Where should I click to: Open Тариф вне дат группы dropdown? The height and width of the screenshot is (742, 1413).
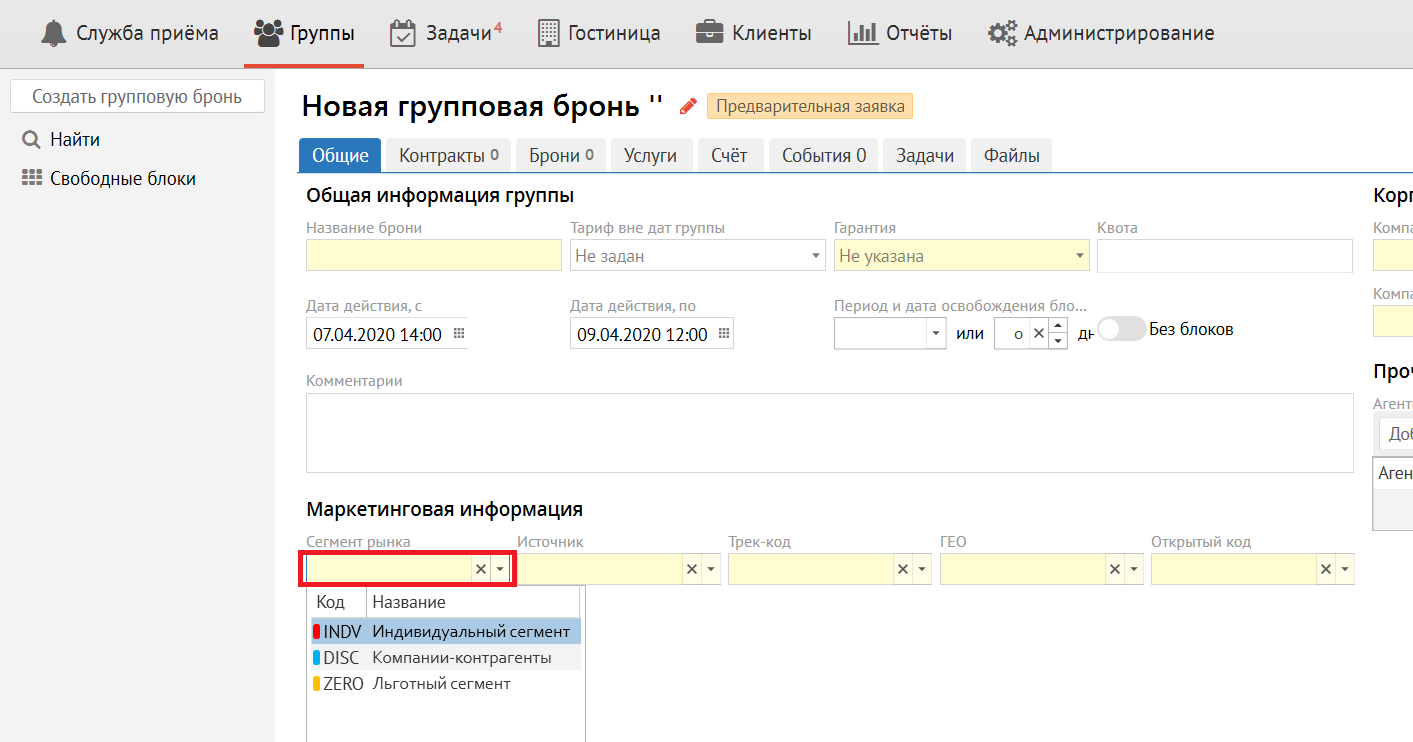[815, 256]
